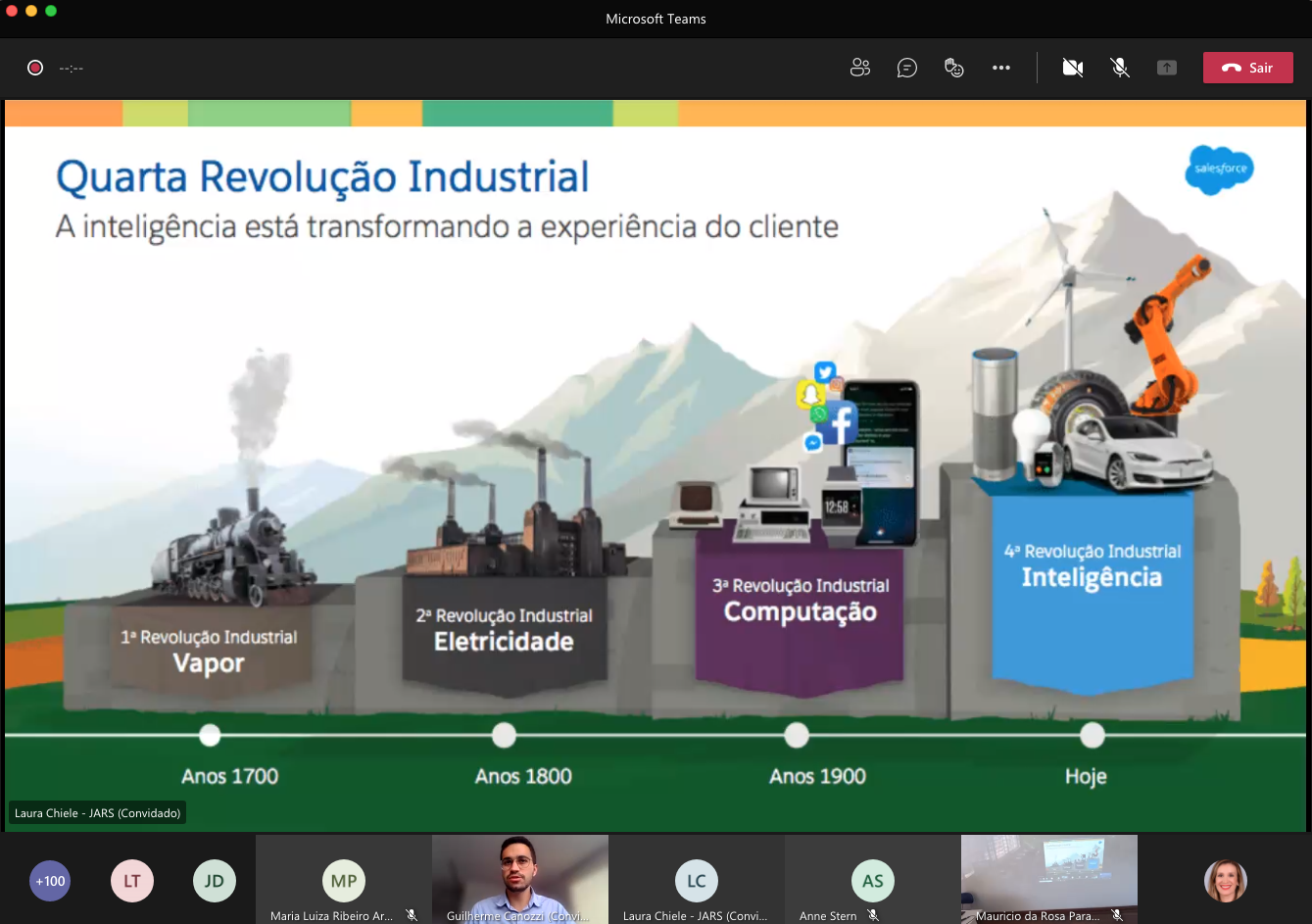
Task: Click the red recording indicator
Action: (x=35, y=68)
